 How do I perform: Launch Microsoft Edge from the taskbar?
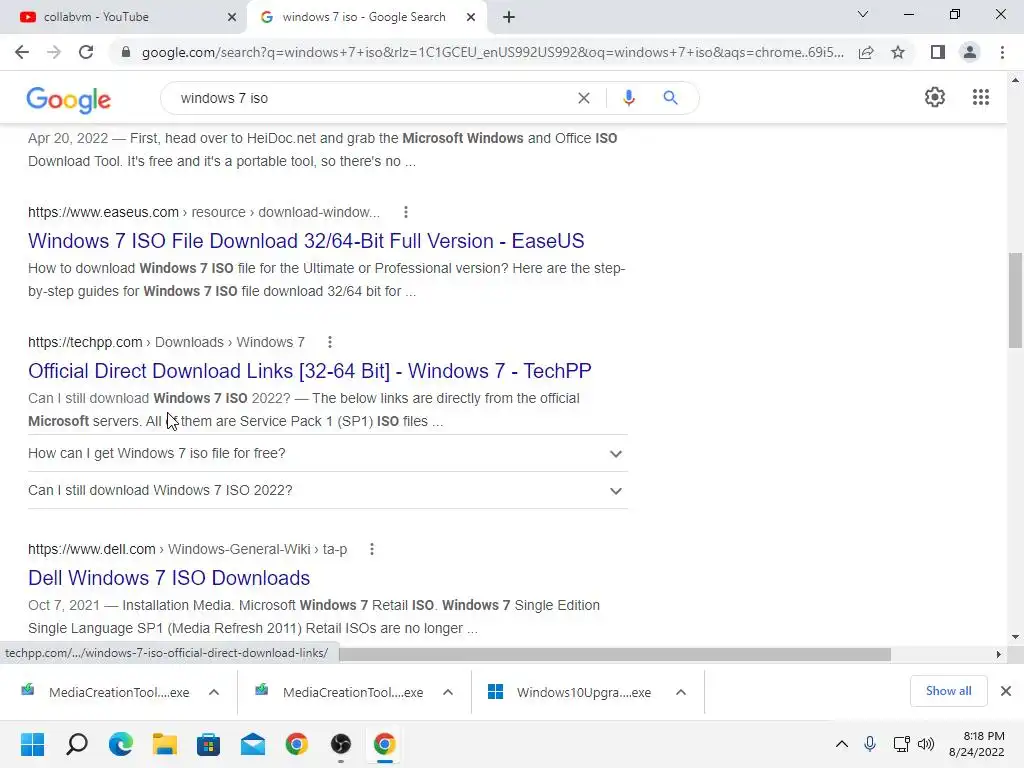click(121, 744)
